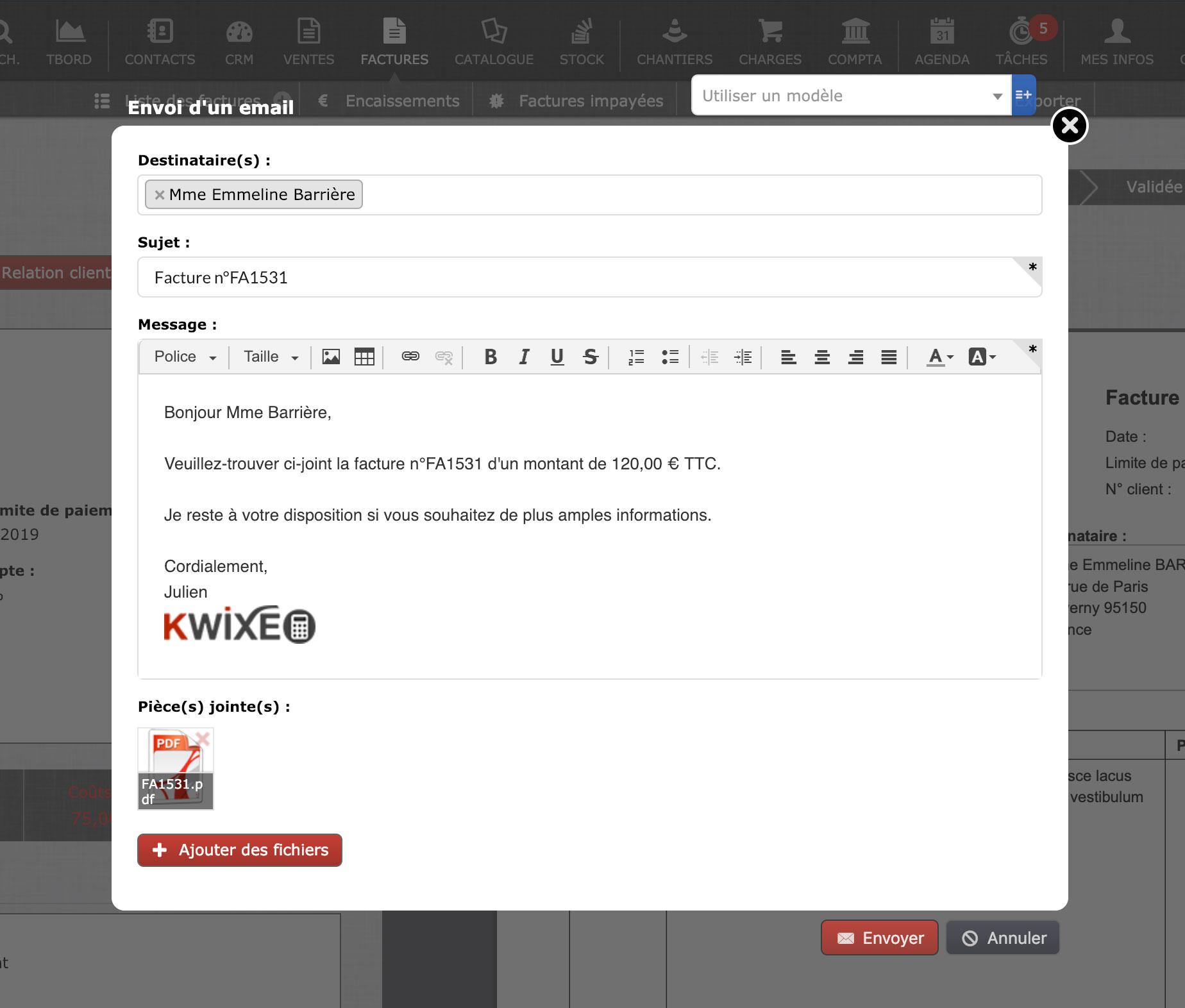Close the email dialog with the X
This screenshot has width=1185, height=1008.
click(1070, 126)
